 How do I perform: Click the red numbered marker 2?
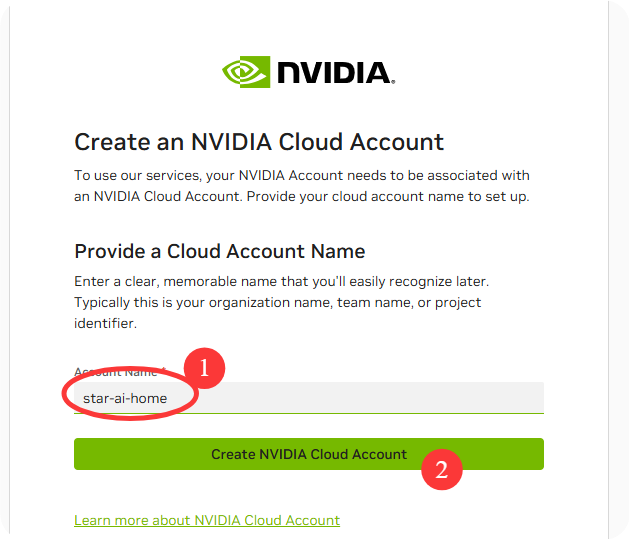pos(441,468)
